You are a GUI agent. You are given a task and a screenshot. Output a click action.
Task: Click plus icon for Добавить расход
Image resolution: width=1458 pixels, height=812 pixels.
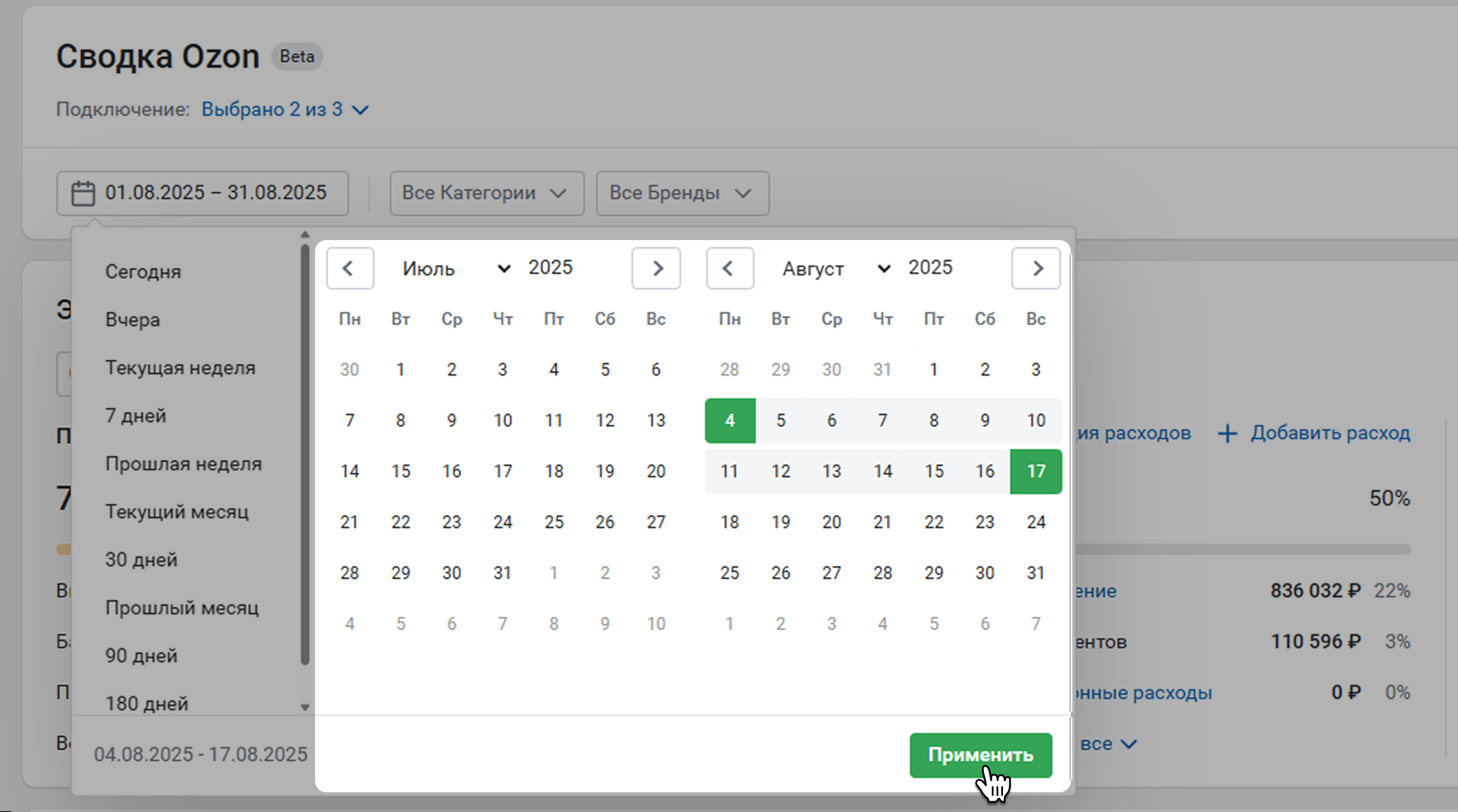[1228, 434]
